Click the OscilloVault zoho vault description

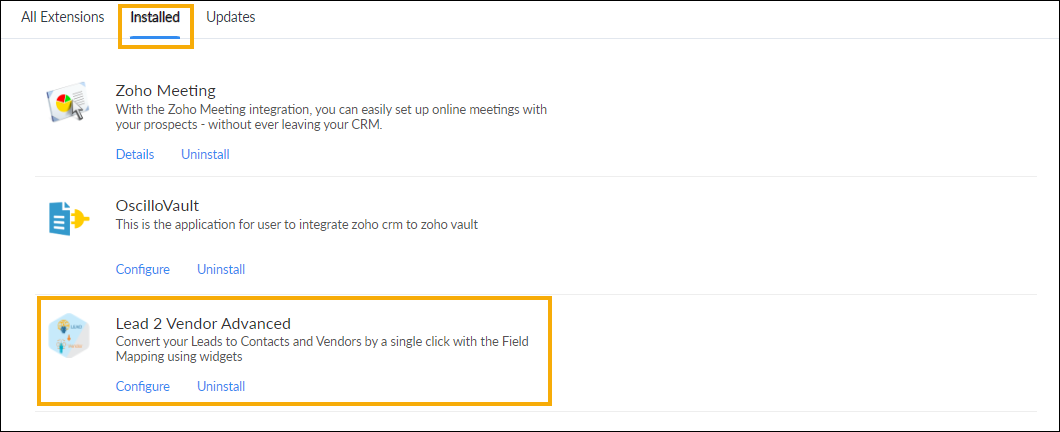click(297, 225)
